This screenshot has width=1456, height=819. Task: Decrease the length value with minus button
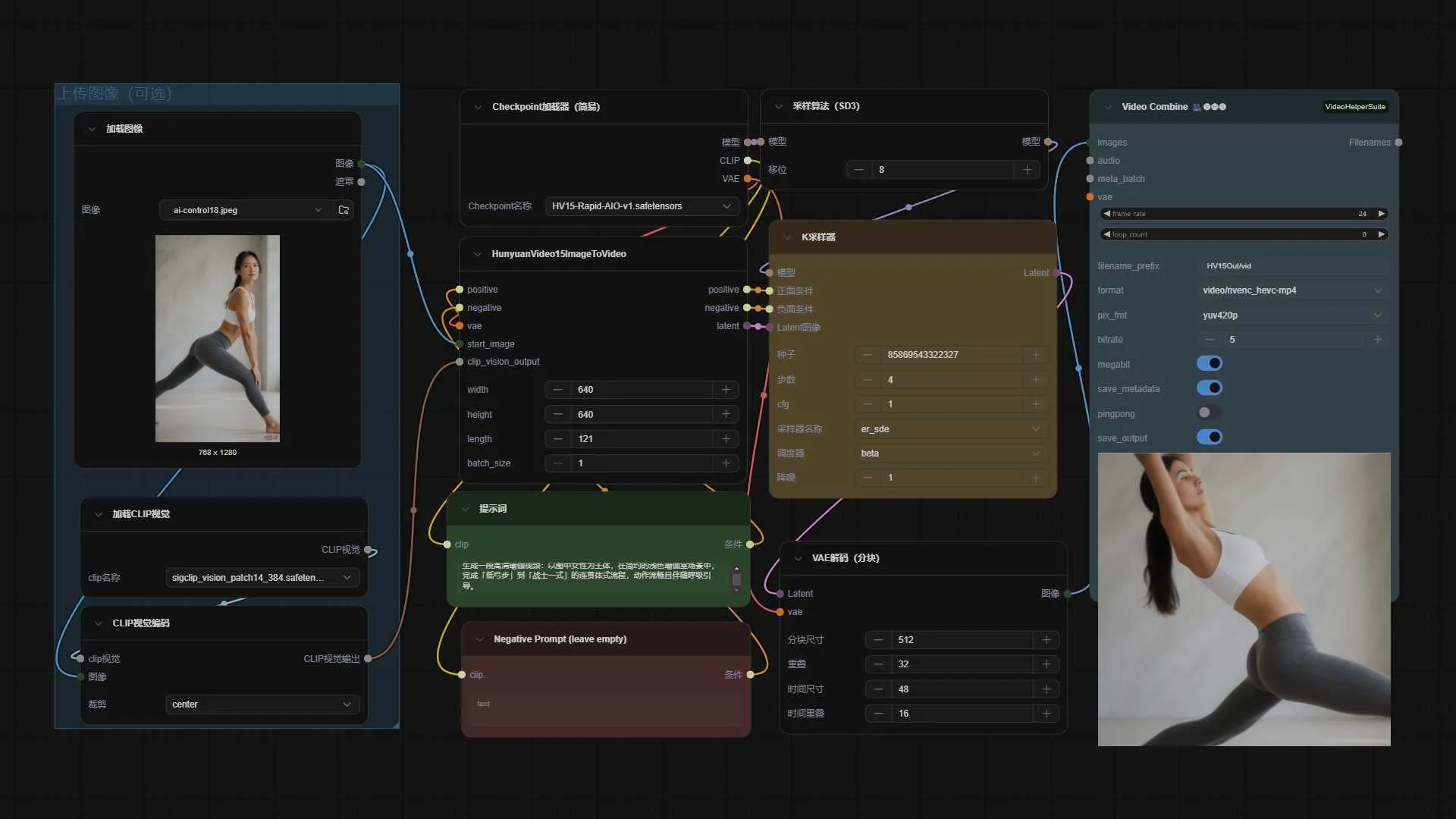point(558,439)
